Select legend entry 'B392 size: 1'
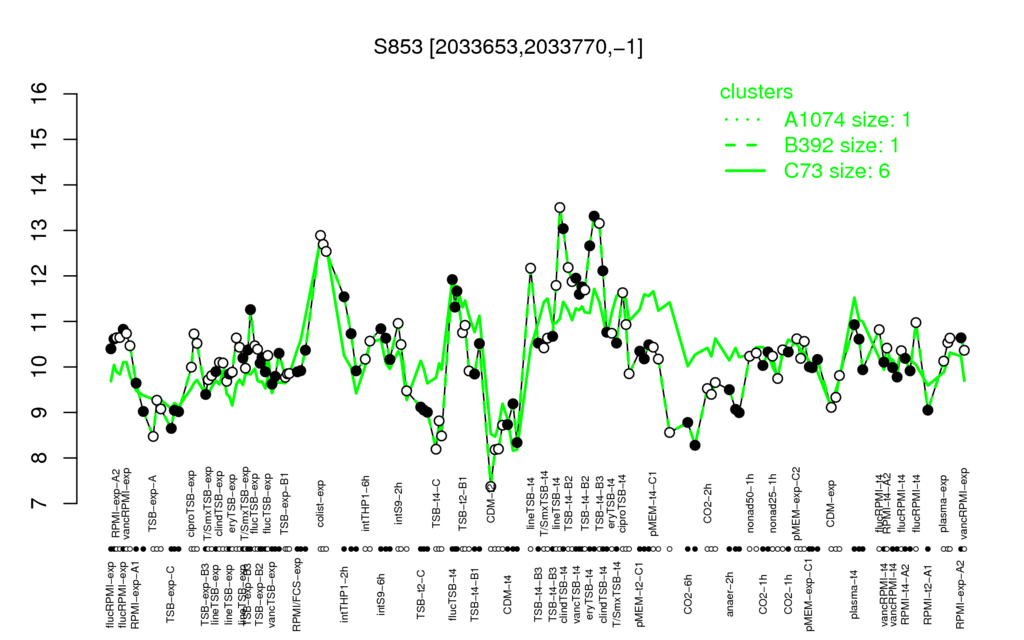Screen dimensions: 1024x640 tap(841, 145)
